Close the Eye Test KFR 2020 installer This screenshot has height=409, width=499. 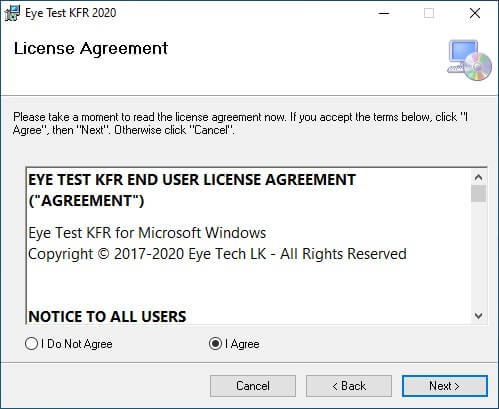tap(475, 13)
